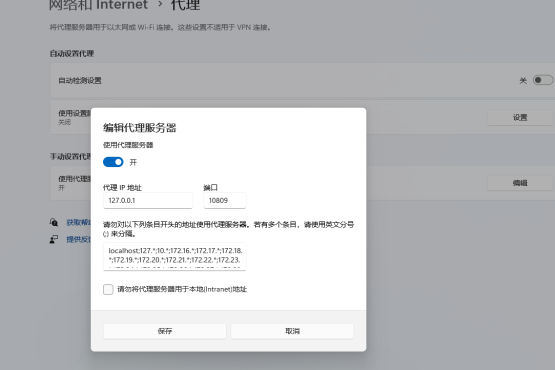This screenshot has height=370, width=555.
Task: Open the 提供反馈 link
Action: click(x=79, y=239)
